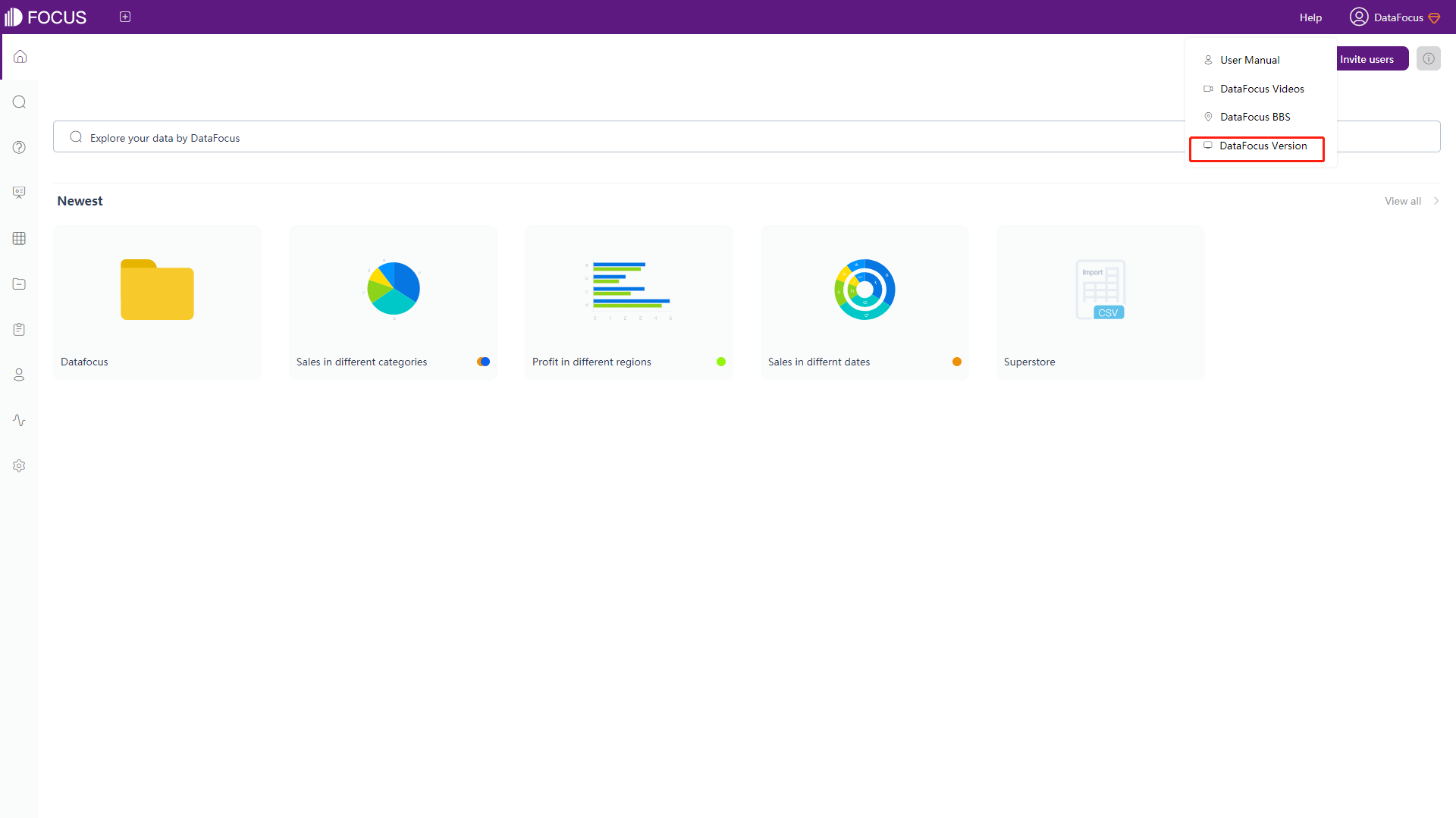
Task: Click the question mark icon in the sidebar
Action: click(x=20, y=148)
